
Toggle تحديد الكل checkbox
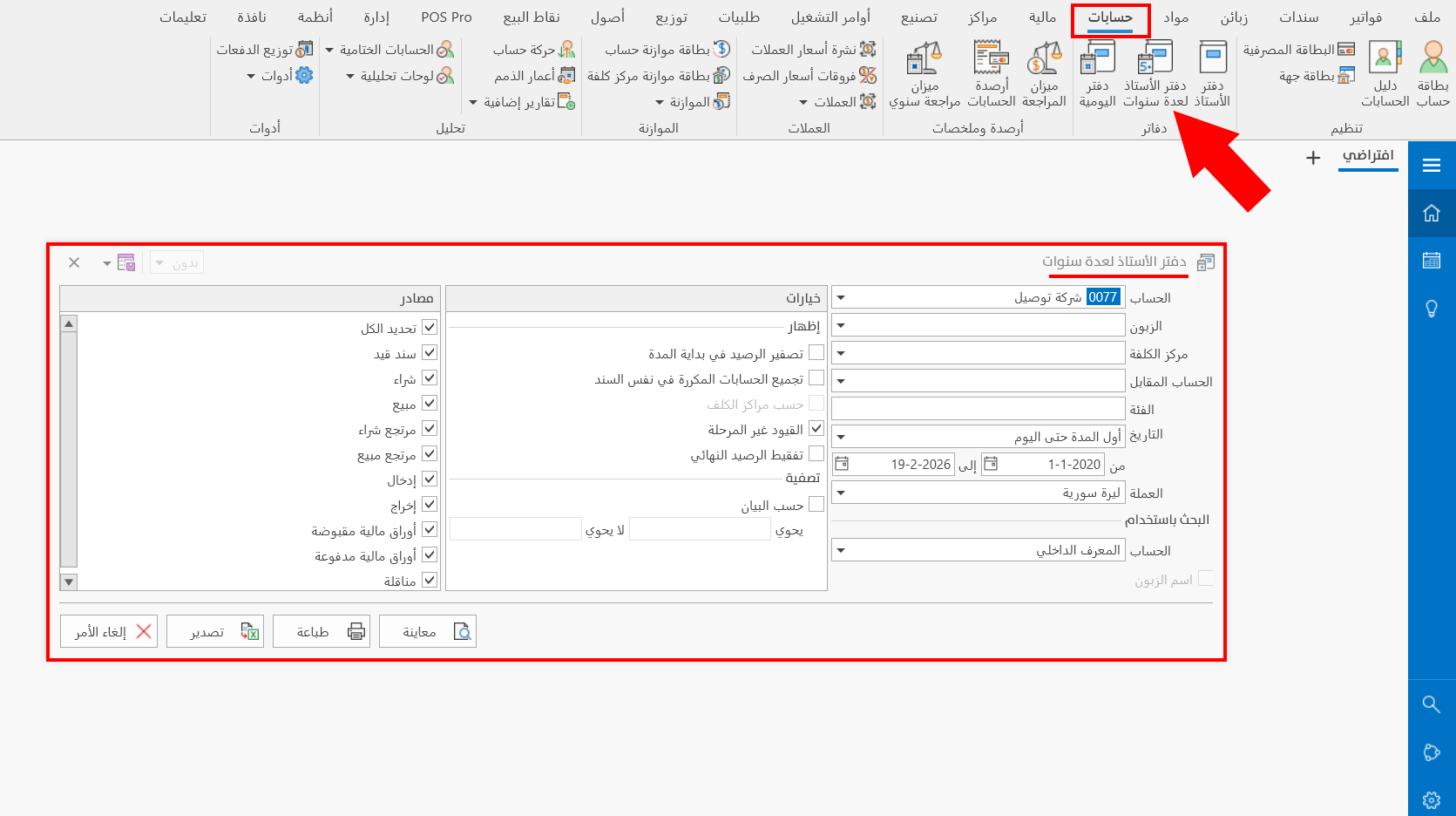430,327
